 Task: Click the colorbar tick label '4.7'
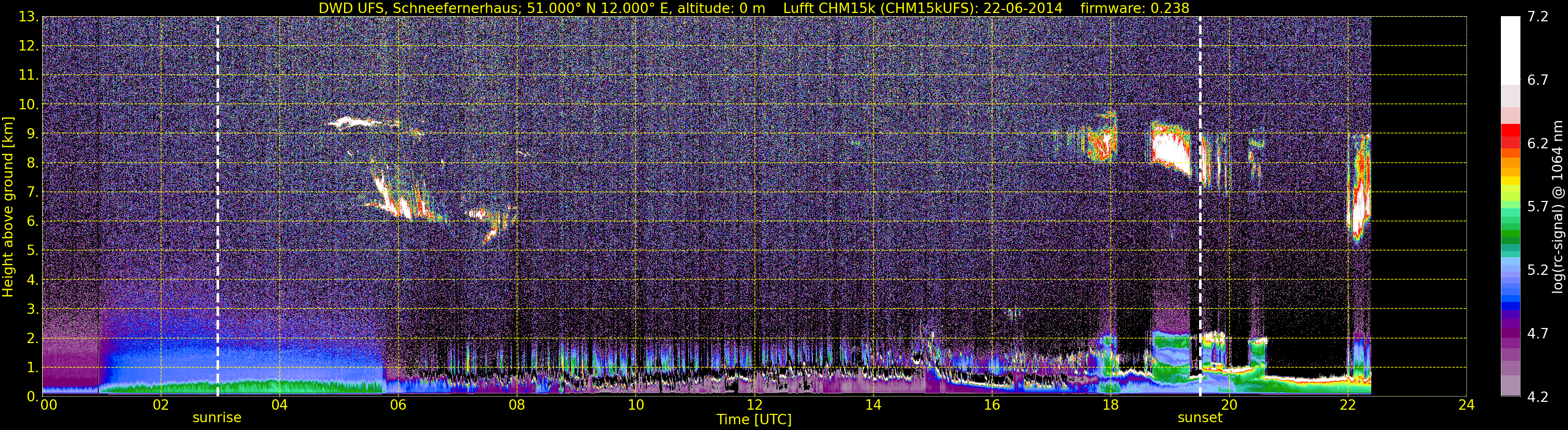1538,333
